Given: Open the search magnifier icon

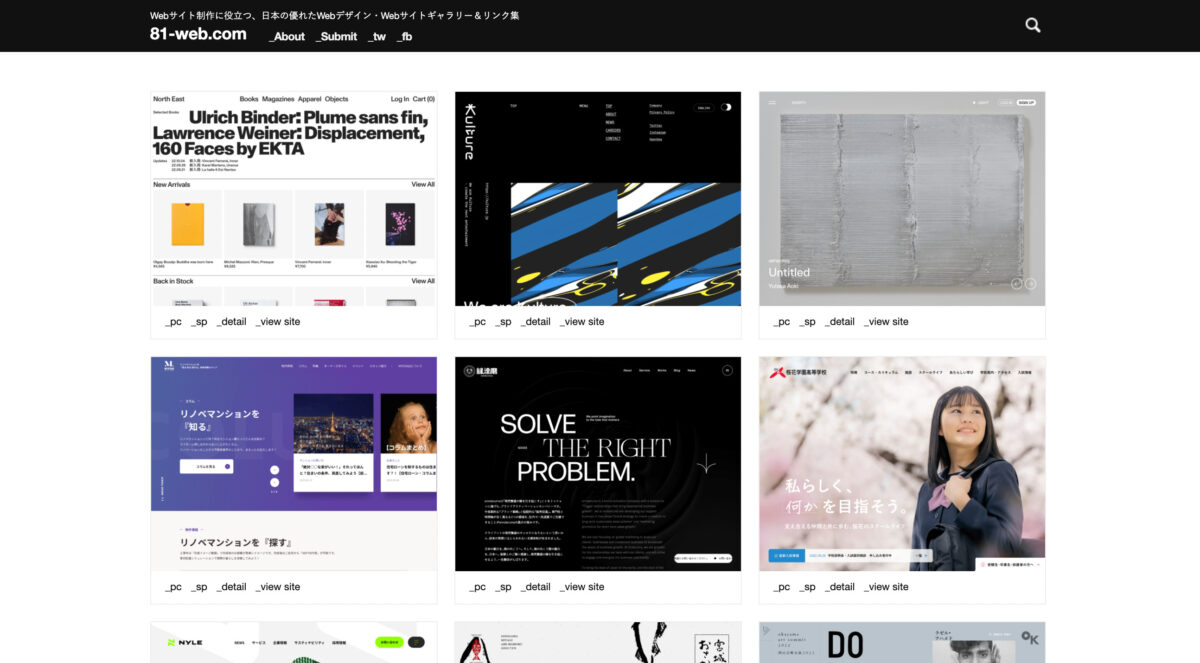Looking at the screenshot, I should pos(1033,25).
